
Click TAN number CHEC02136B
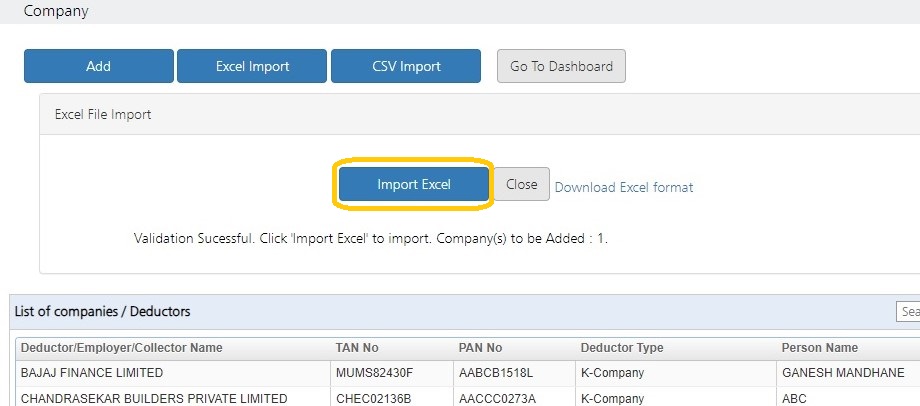pyautogui.click(x=373, y=399)
